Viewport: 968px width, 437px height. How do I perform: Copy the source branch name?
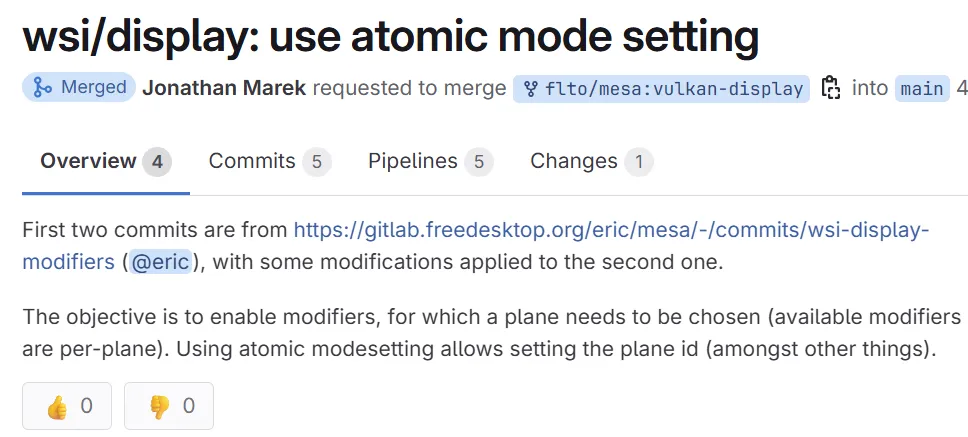[x=830, y=88]
